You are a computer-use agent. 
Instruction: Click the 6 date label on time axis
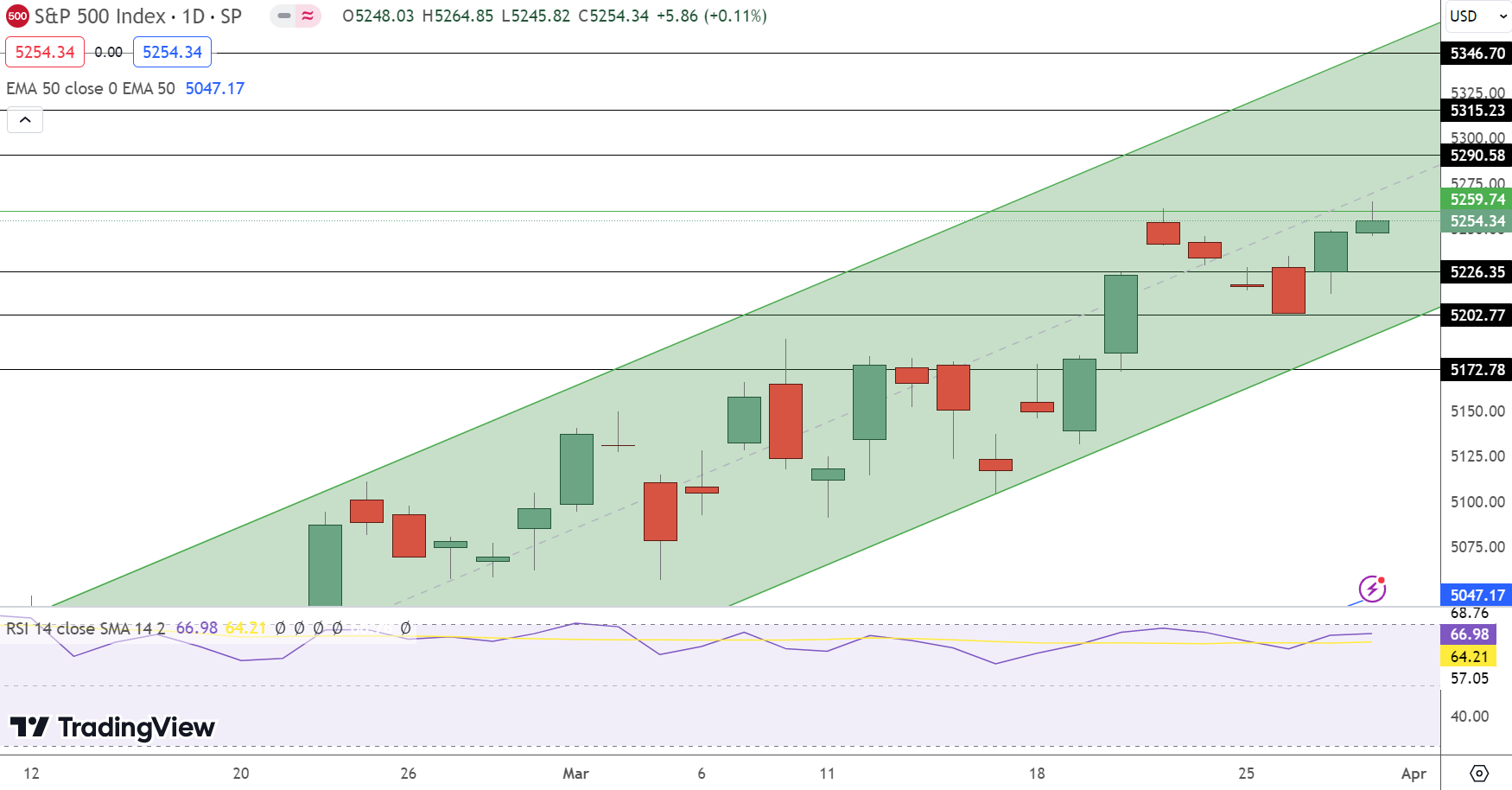[x=702, y=774]
